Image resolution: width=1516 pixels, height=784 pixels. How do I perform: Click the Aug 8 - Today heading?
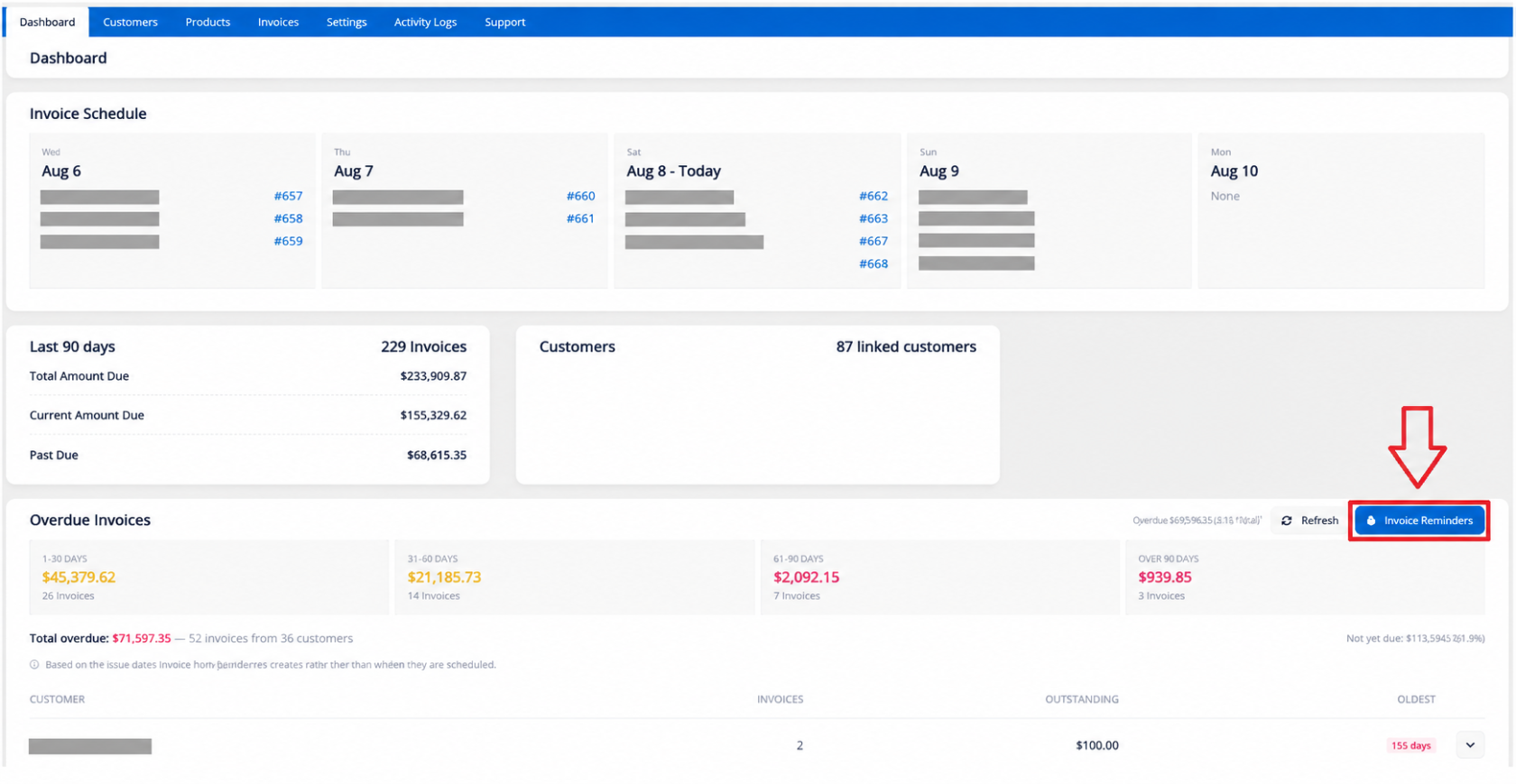click(x=673, y=171)
